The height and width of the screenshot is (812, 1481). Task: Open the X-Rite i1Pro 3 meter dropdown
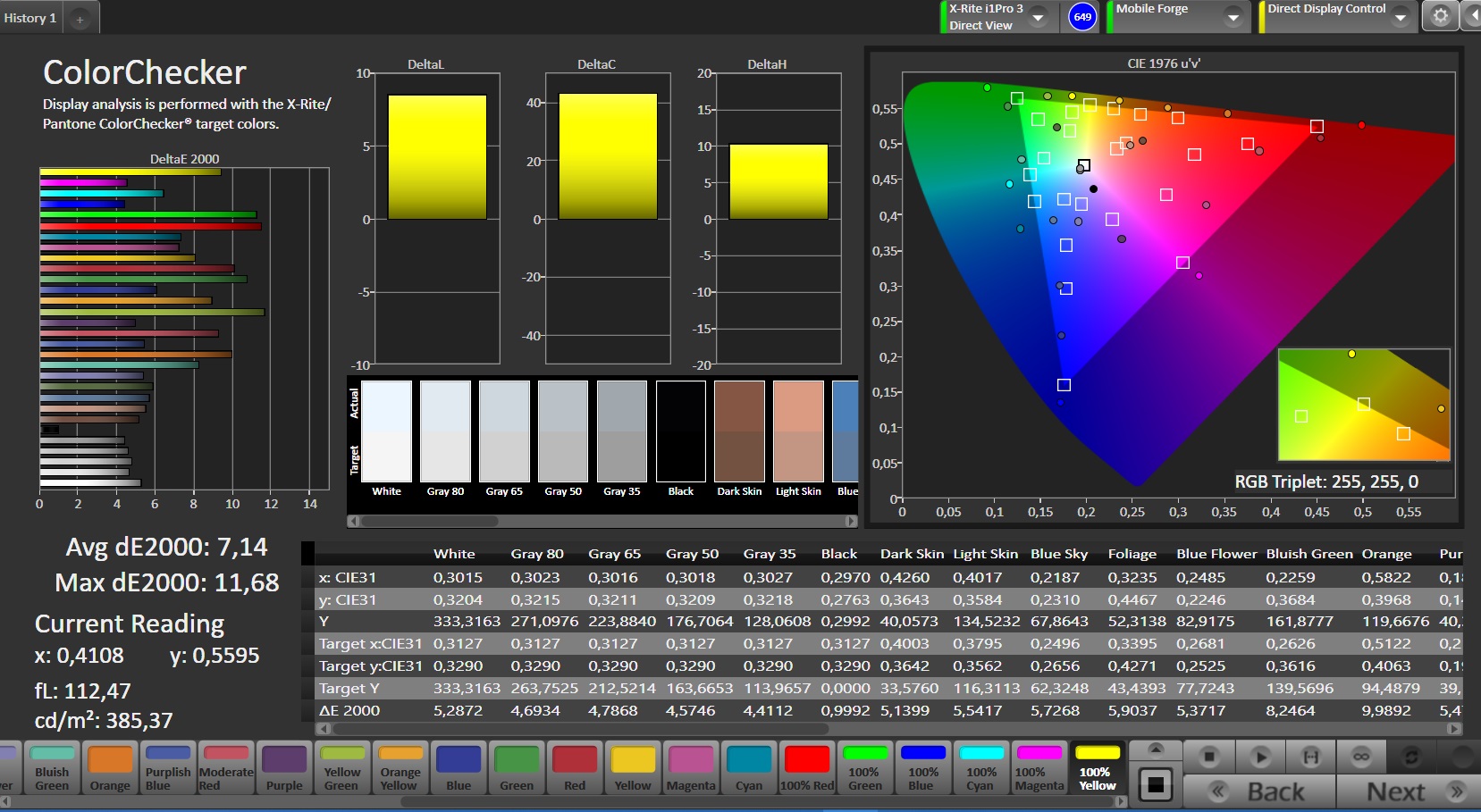1038,17
